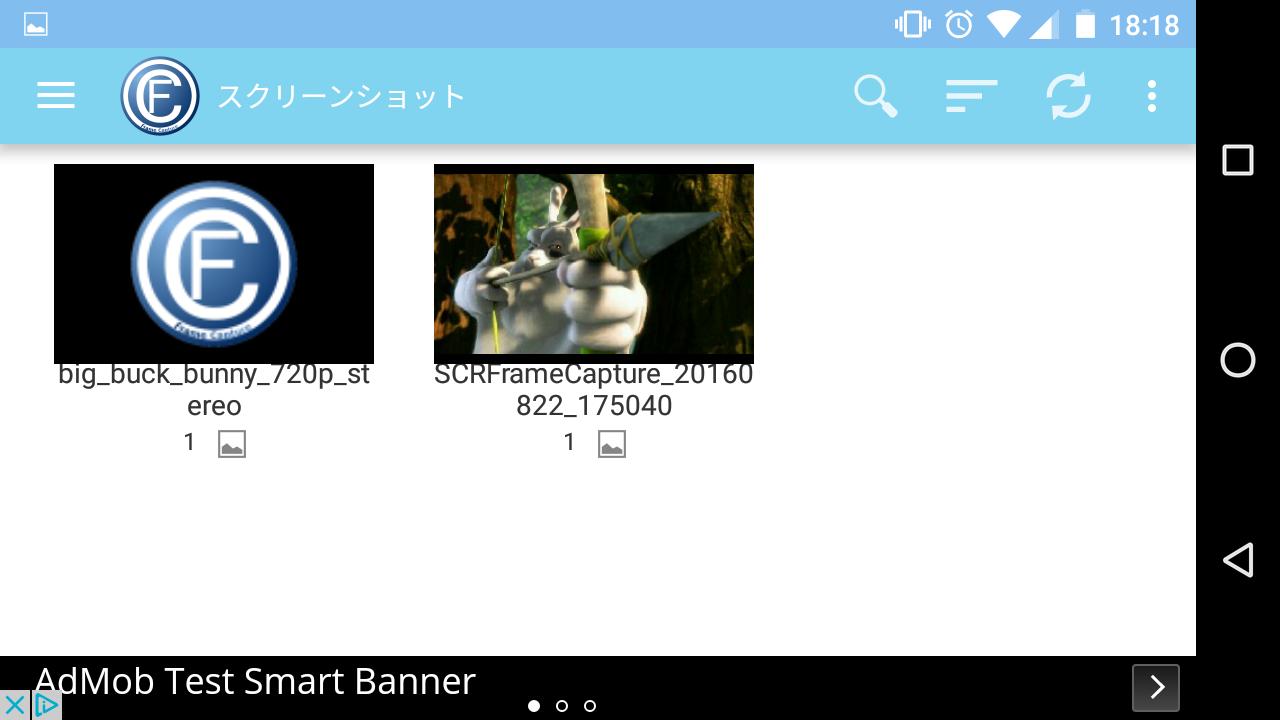
Task: Close the ad with X icon
Action: (x=14, y=705)
